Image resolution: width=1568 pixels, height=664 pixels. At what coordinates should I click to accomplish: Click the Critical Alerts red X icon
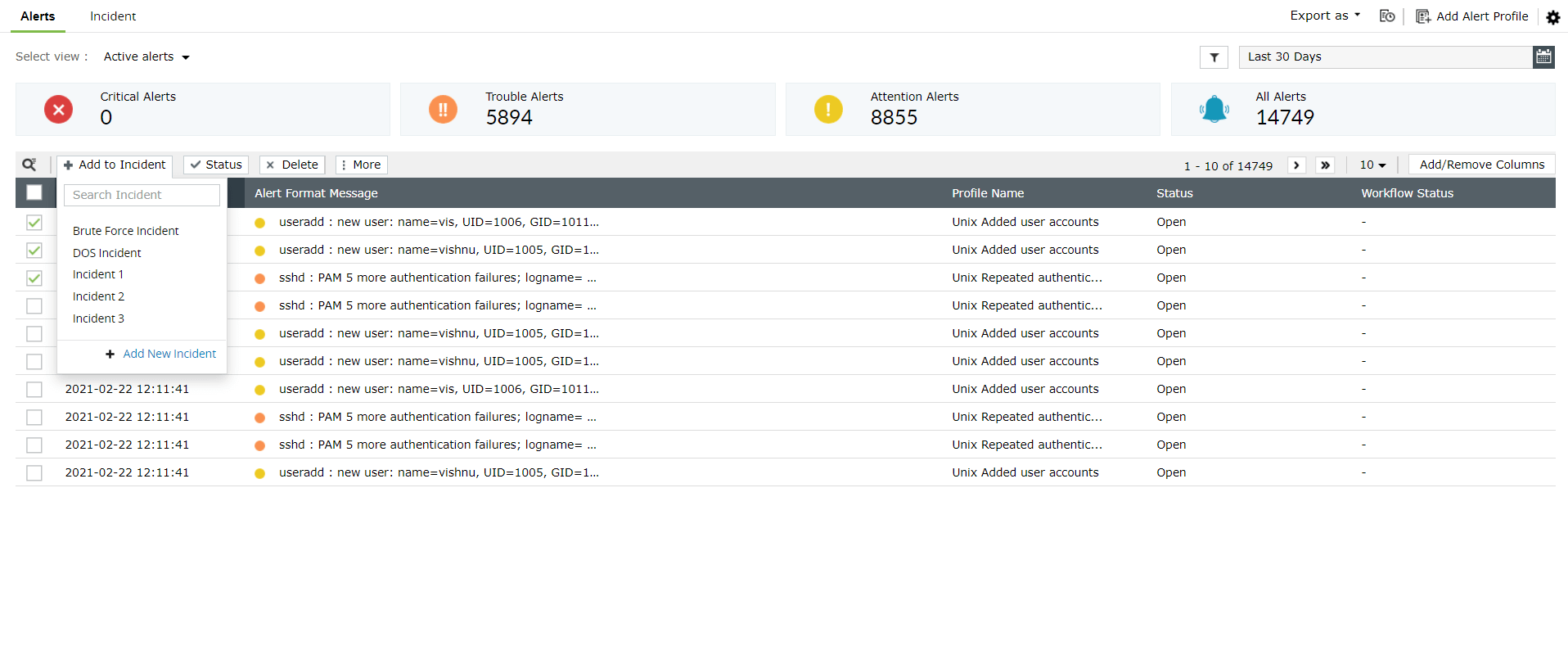click(58, 109)
